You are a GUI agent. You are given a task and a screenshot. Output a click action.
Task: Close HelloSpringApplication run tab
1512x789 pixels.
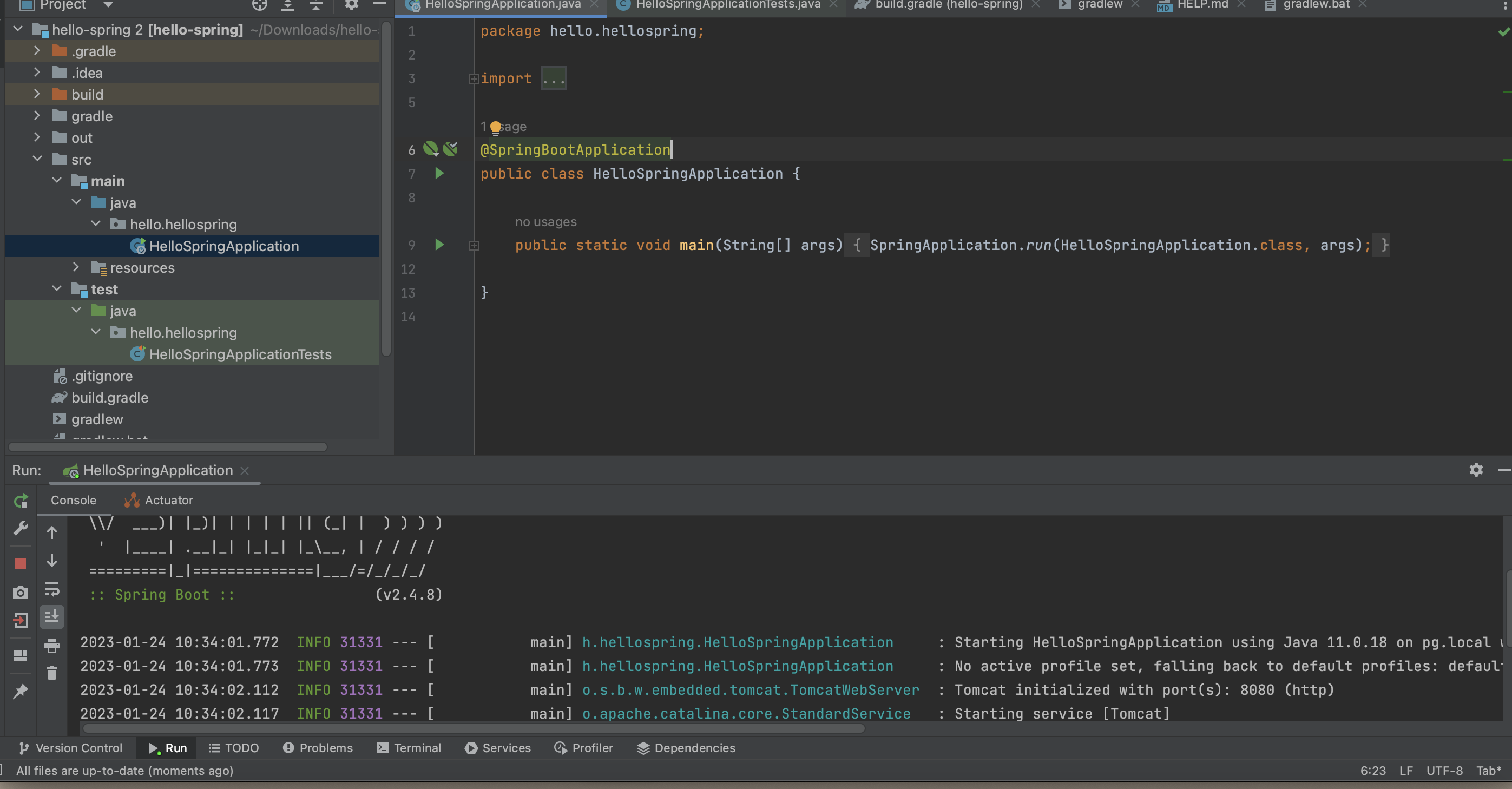(x=245, y=470)
